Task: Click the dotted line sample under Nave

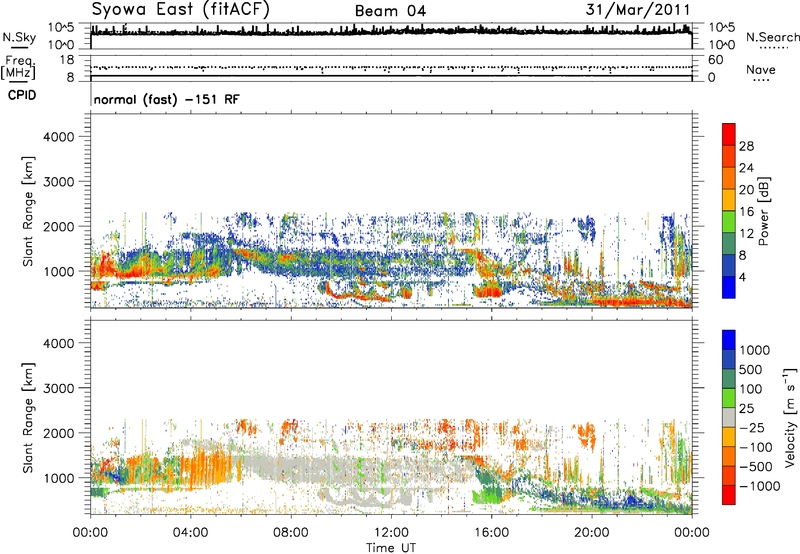Action: pos(761,81)
